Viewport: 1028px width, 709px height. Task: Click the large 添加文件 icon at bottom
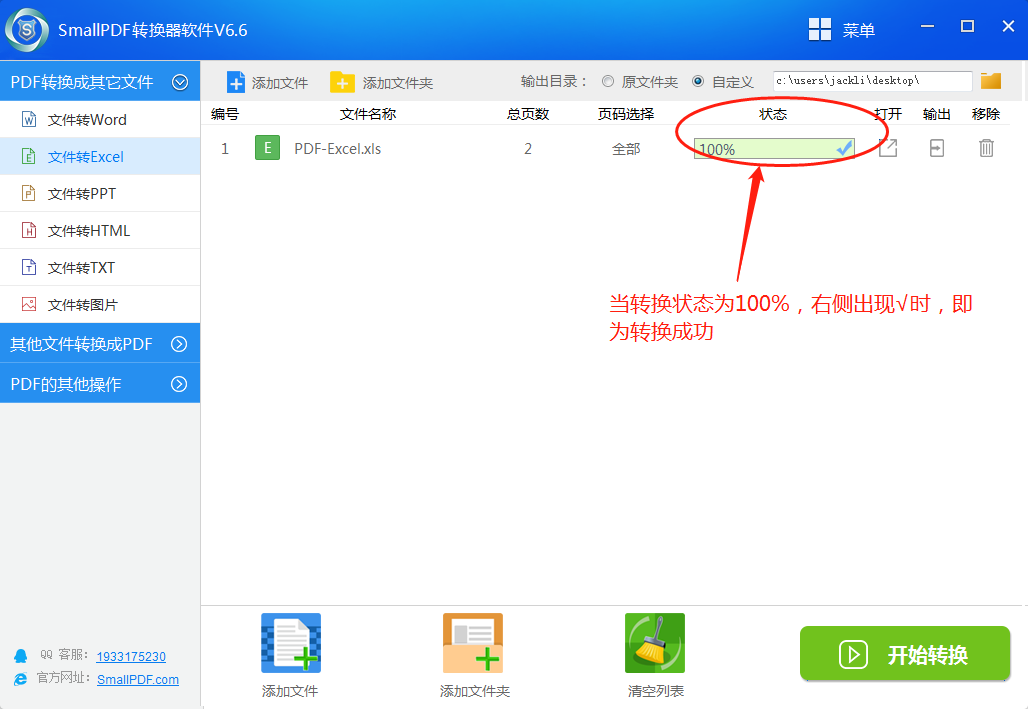pyautogui.click(x=291, y=643)
